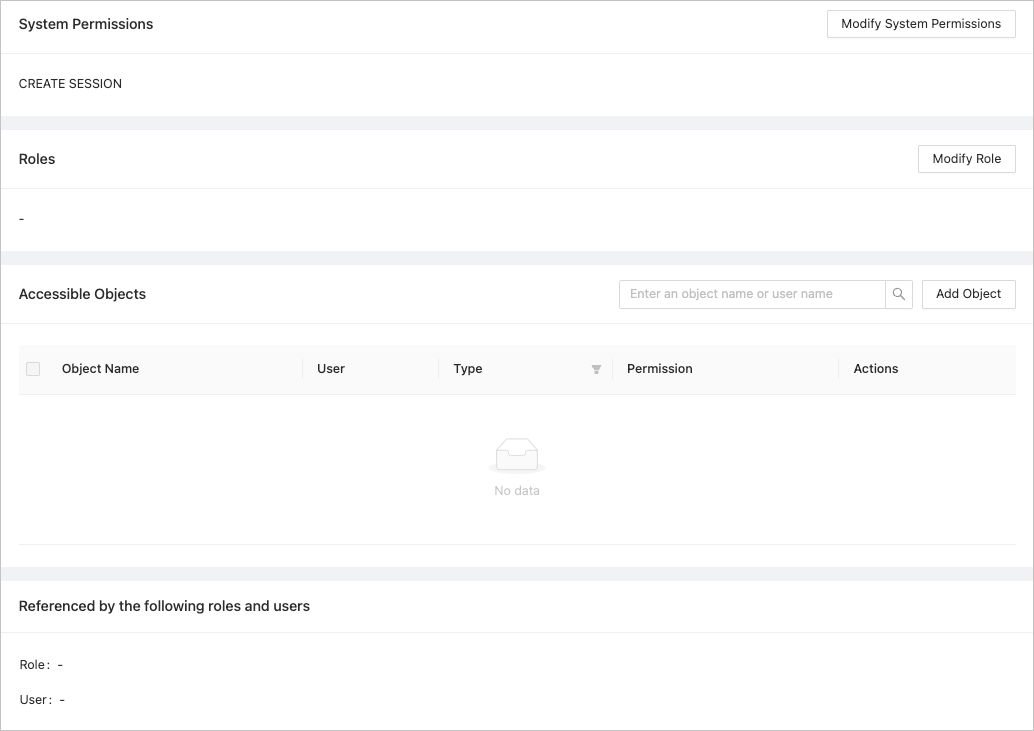Click the Accessible Objects section title
Viewport: 1034px width, 731px height.
pyautogui.click(x=82, y=294)
